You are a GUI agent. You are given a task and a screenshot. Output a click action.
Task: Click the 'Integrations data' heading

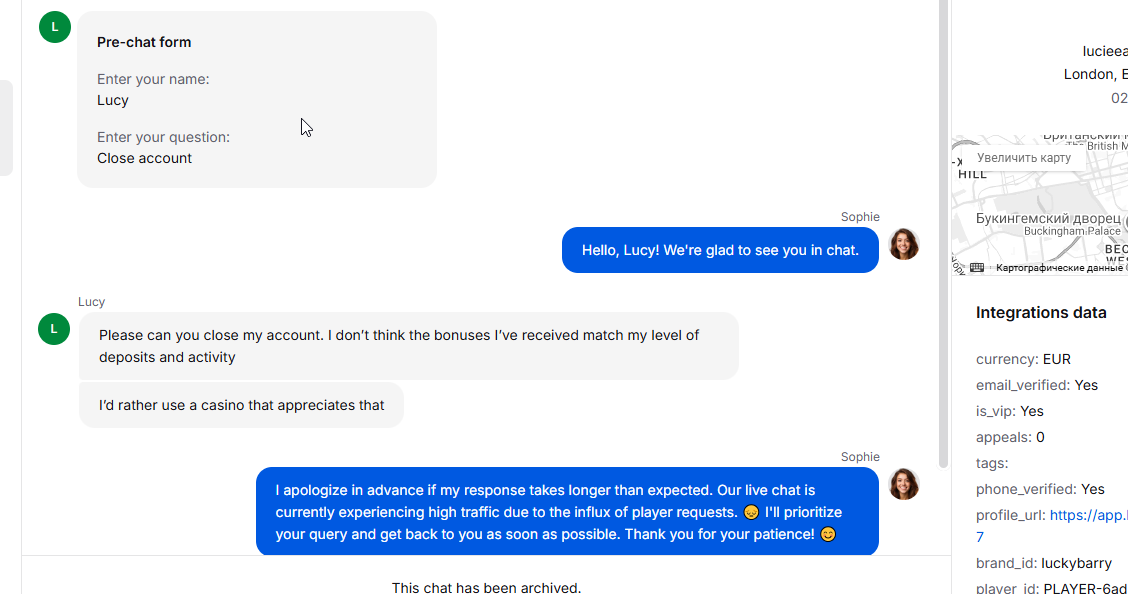[1041, 312]
